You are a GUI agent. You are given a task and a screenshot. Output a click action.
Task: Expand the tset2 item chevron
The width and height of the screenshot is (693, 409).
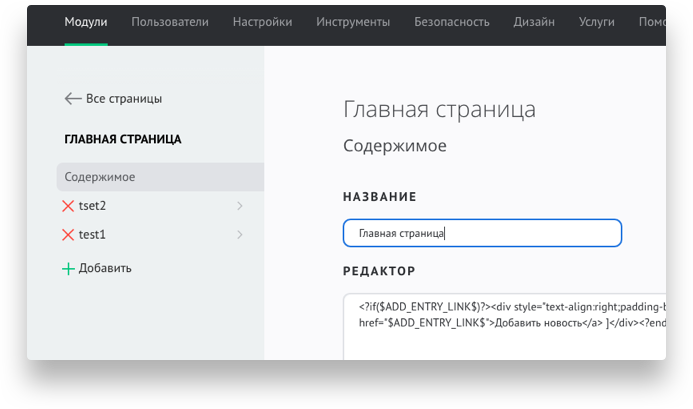240,206
